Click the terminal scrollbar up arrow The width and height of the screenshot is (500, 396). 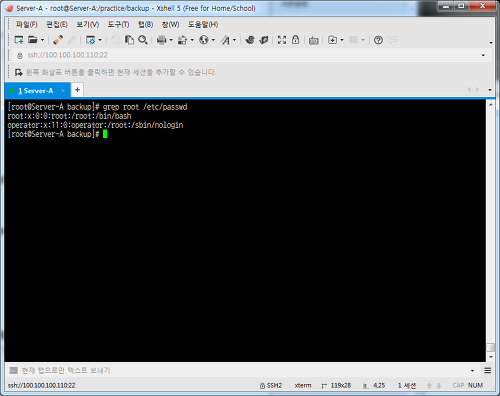[490, 104]
